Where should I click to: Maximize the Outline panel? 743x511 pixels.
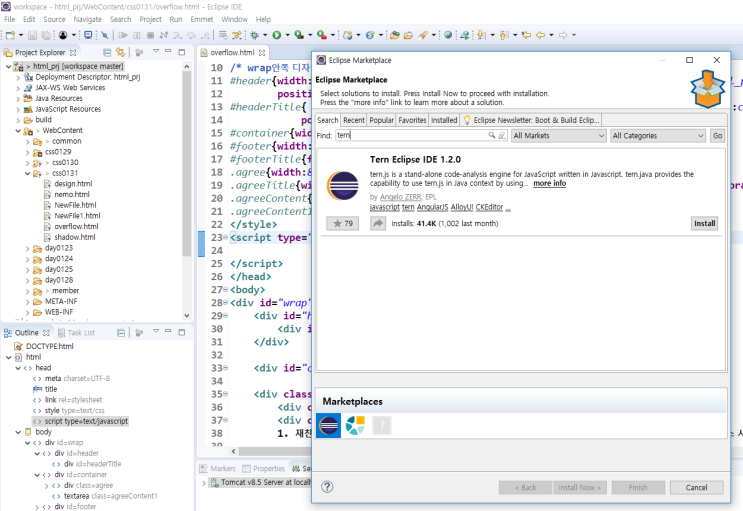[181, 332]
